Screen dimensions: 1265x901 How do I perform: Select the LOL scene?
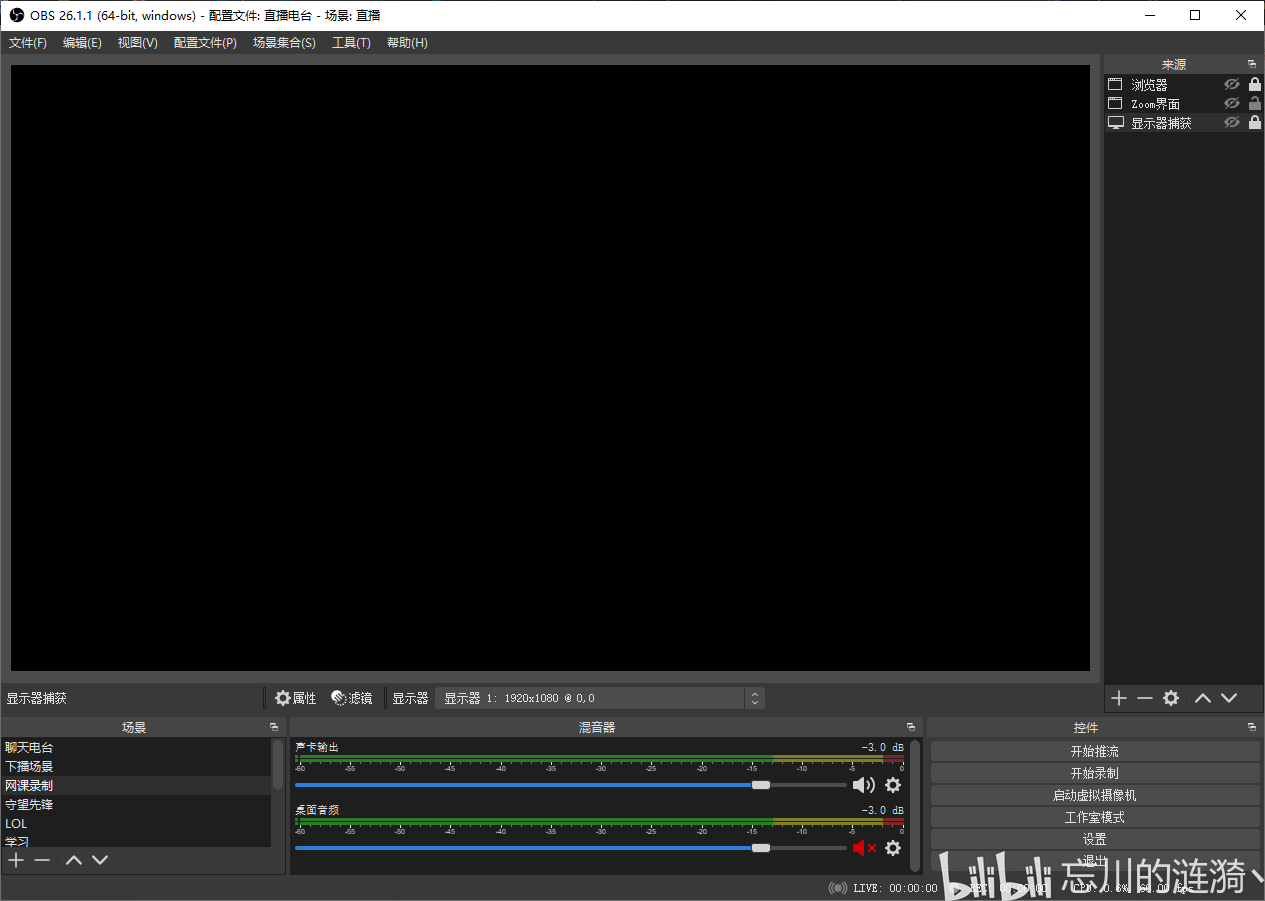click(x=137, y=823)
